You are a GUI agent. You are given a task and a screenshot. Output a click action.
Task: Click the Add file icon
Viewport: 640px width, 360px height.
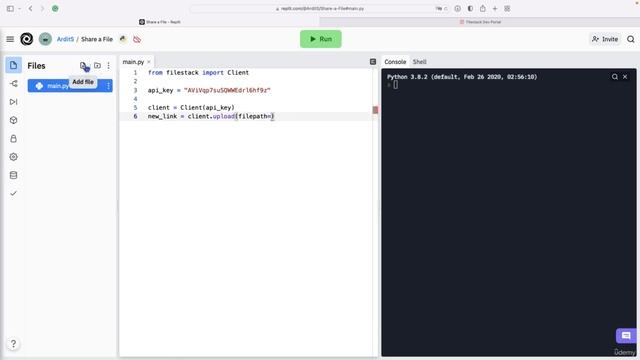tap(83, 66)
